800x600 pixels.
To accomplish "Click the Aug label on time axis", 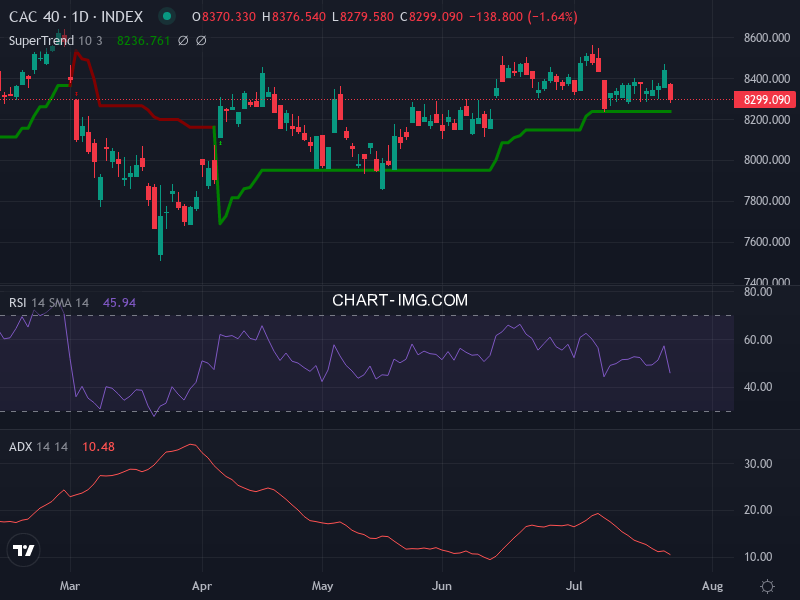I will [x=712, y=586].
